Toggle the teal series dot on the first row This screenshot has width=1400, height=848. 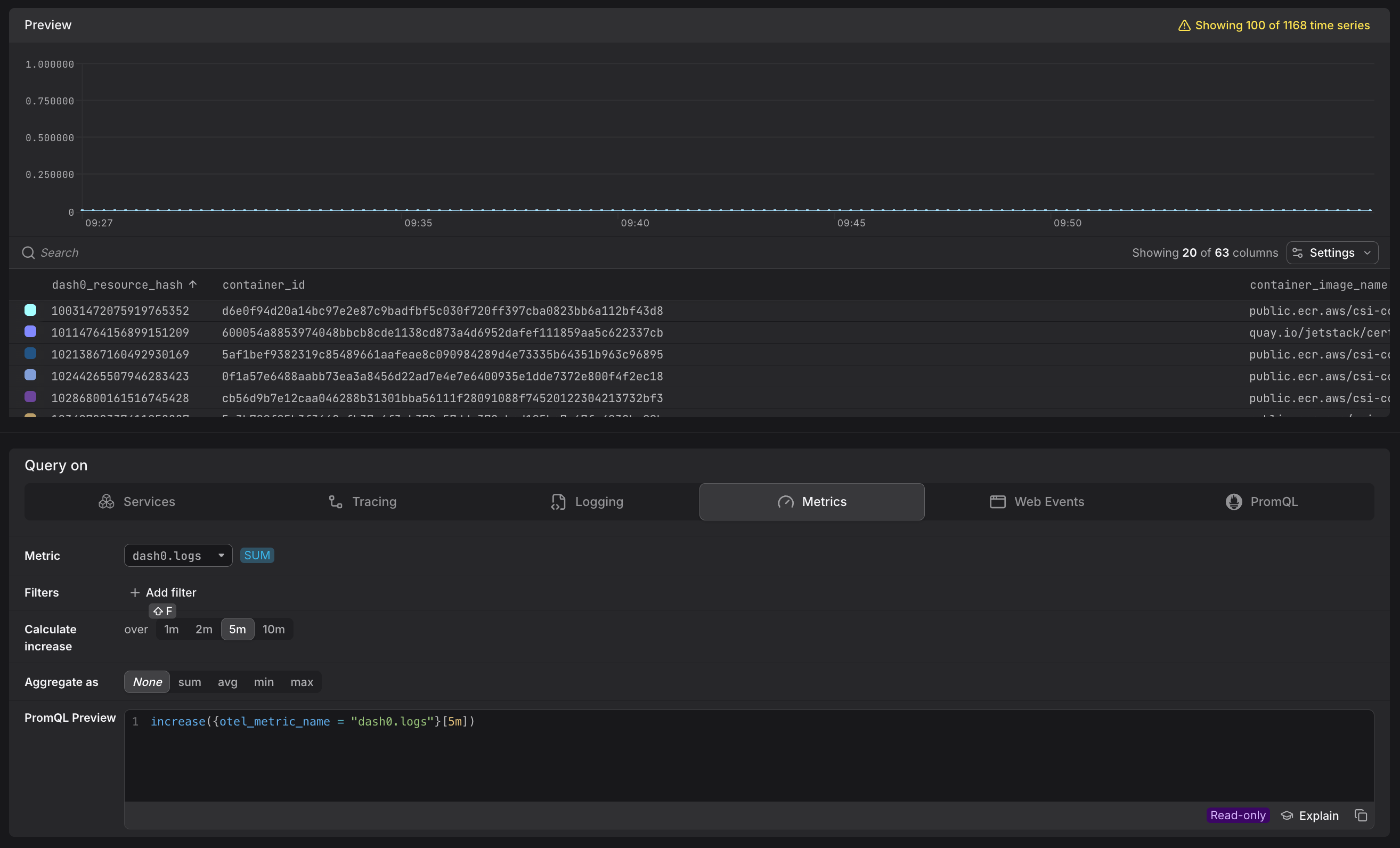point(30,310)
